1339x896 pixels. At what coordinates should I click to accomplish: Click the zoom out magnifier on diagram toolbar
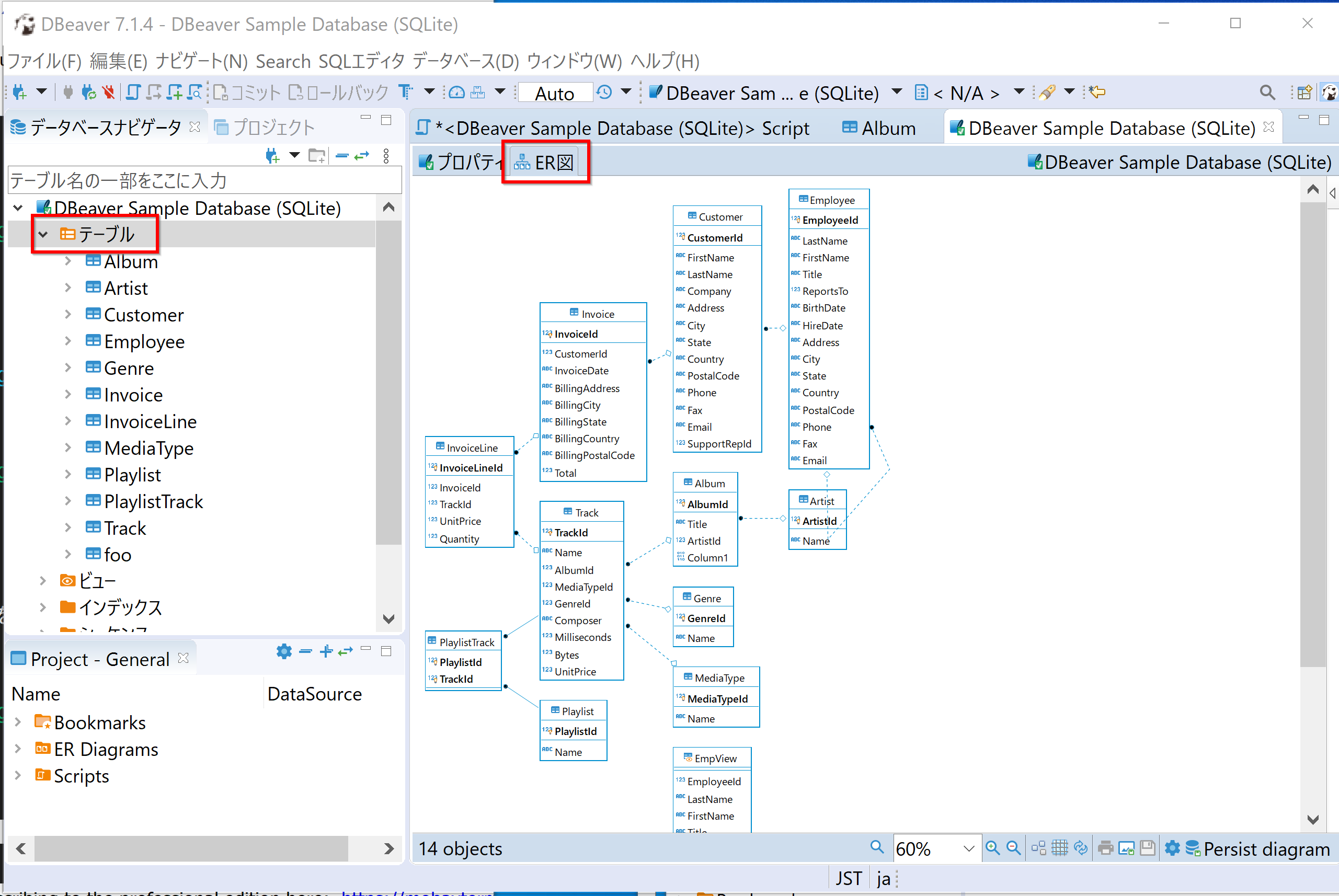click(1014, 848)
